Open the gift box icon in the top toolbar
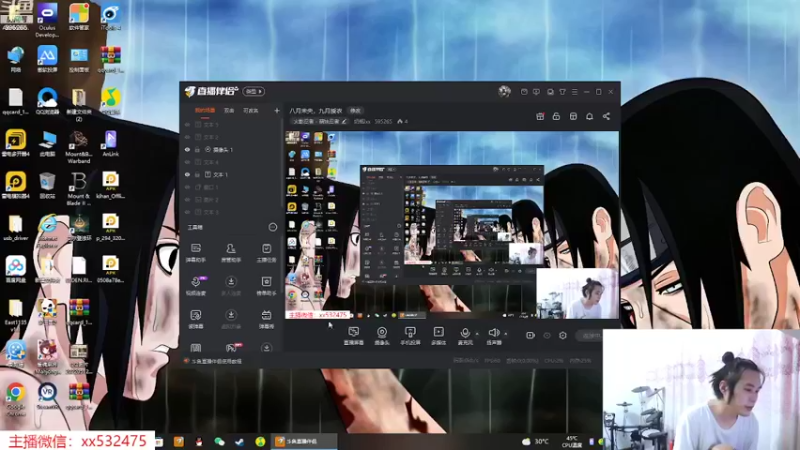The height and width of the screenshot is (450, 800). (x=540, y=116)
